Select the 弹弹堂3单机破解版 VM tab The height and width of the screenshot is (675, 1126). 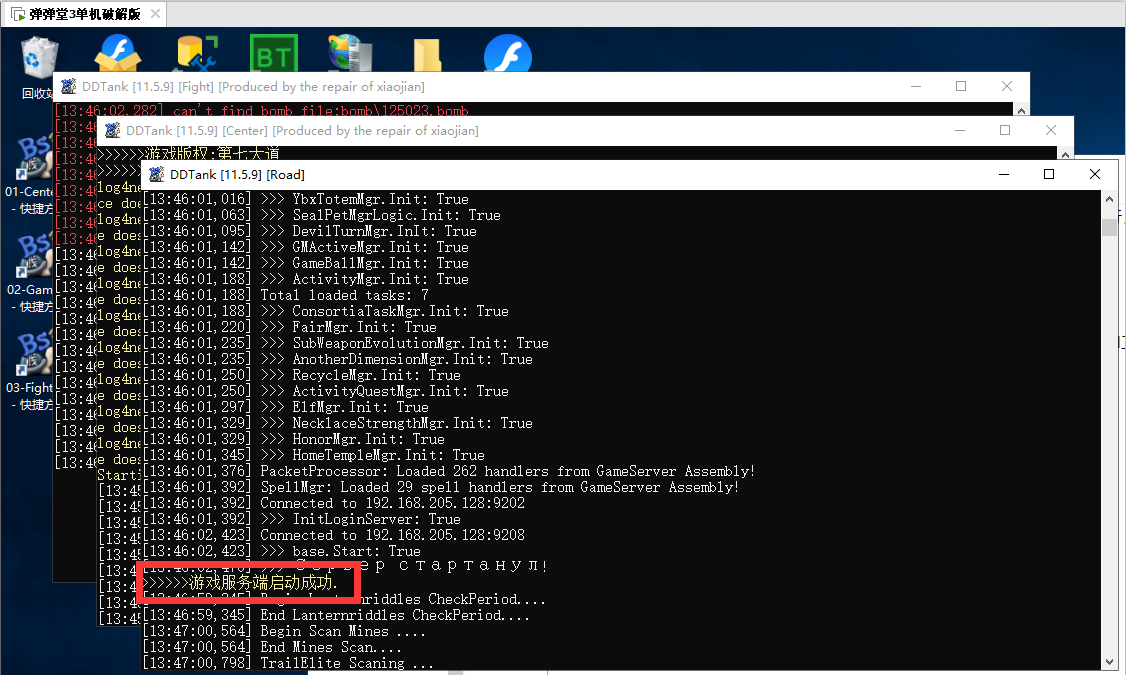(x=78, y=15)
